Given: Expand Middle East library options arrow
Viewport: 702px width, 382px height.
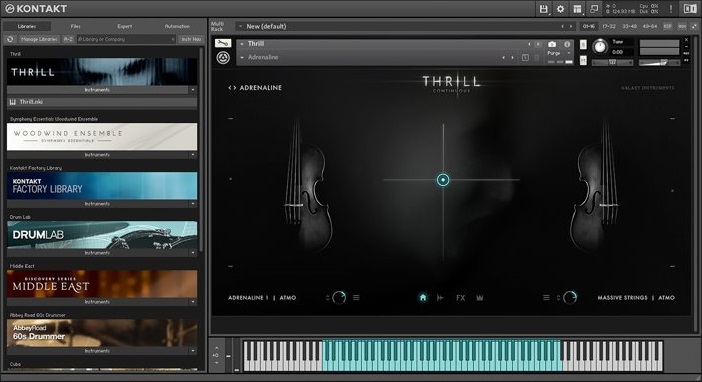Looking at the screenshot, I should 193,302.
